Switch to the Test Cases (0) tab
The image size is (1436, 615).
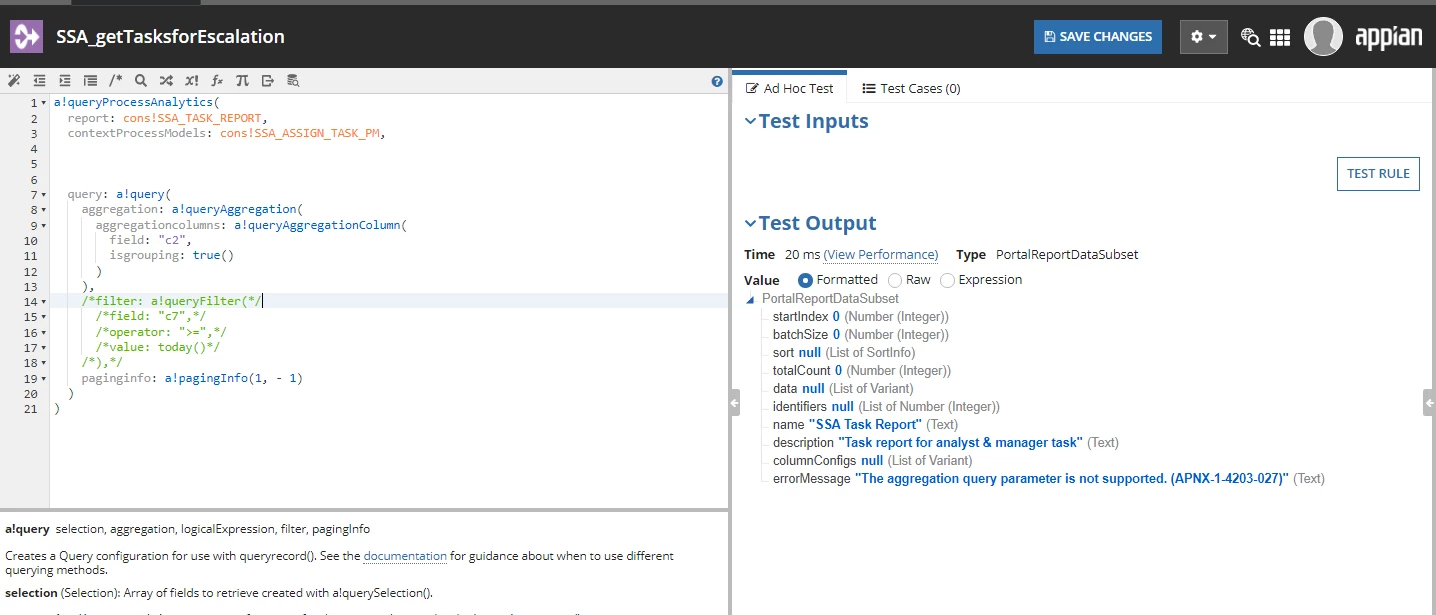(x=911, y=88)
